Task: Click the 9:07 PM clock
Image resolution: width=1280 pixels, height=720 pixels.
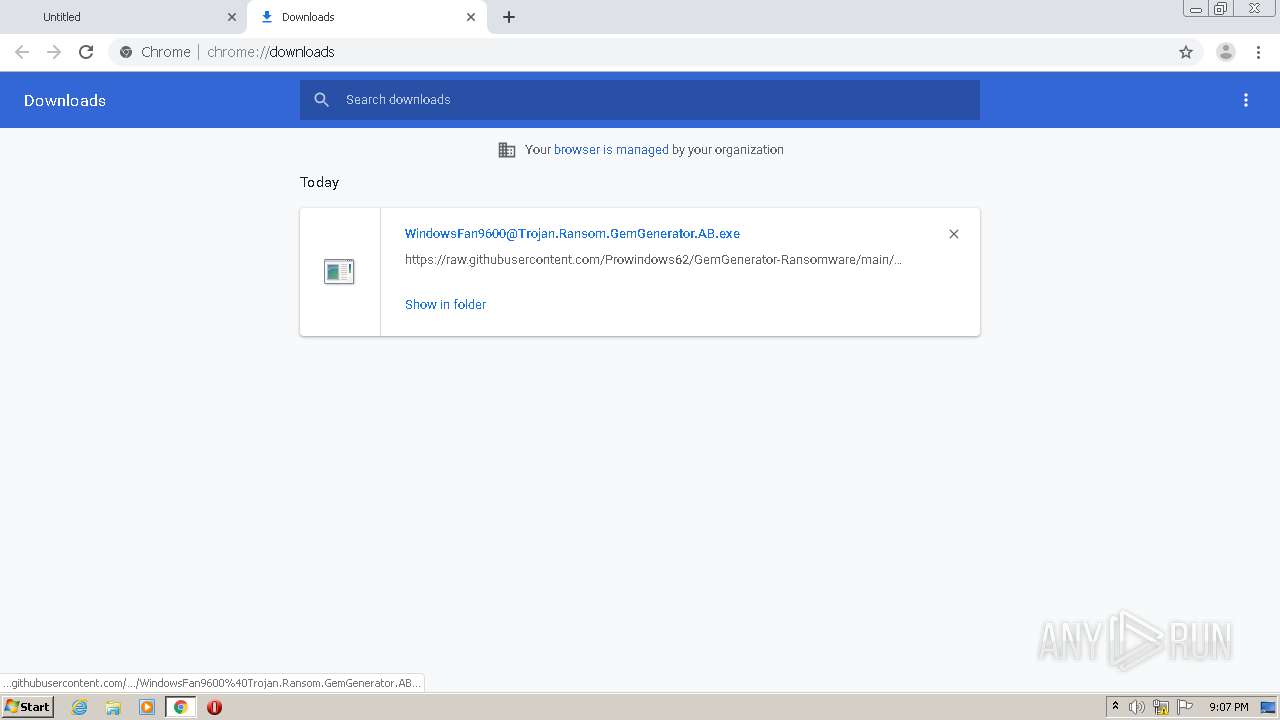Action: point(1229,707)
